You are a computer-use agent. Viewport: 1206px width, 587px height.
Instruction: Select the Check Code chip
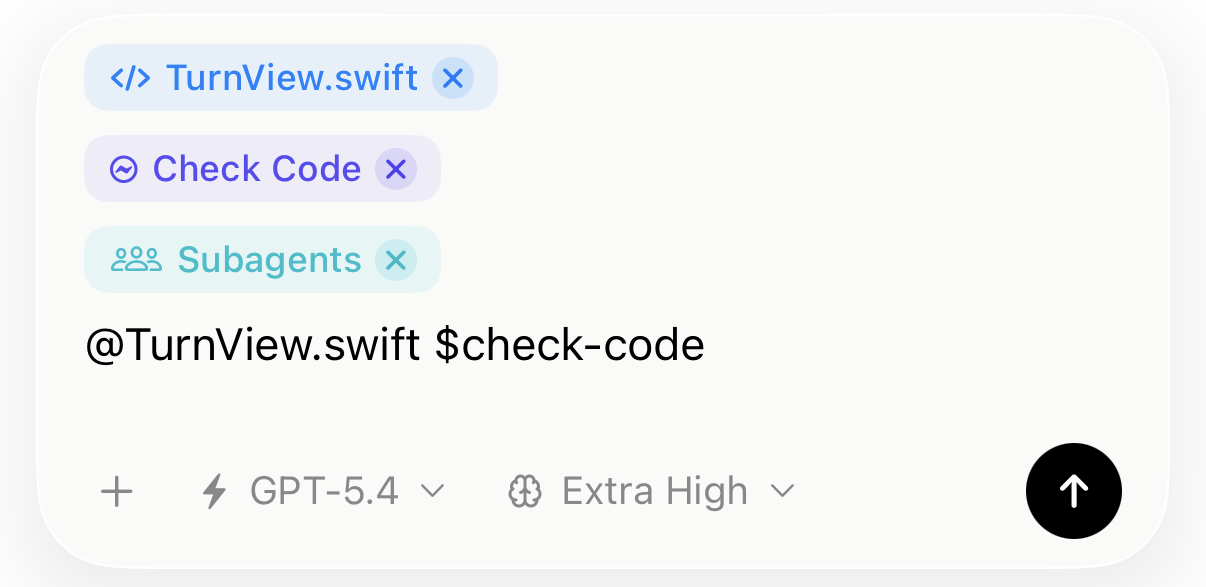point(258,169)
